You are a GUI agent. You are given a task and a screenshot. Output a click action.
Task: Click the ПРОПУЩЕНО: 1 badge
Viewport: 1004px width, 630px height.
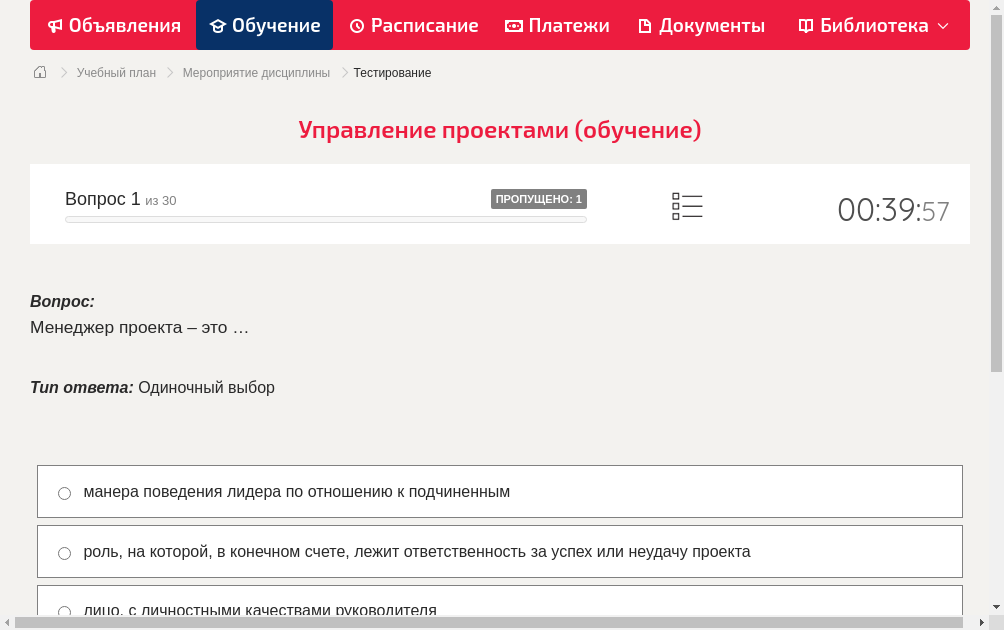click(x=539, y=199)
